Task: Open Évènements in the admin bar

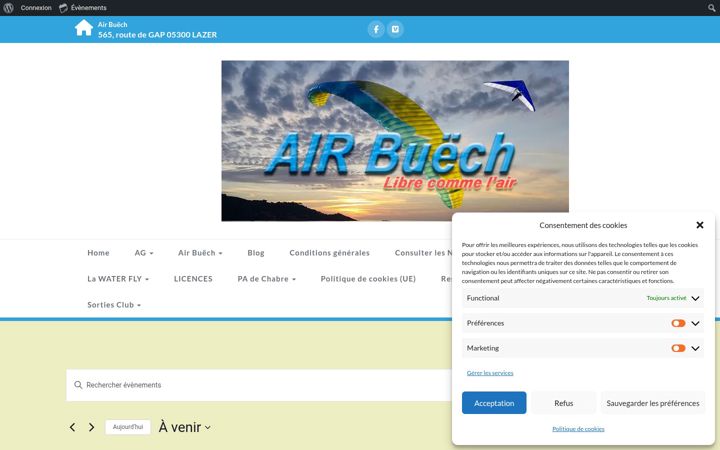Action: (83, 8)
